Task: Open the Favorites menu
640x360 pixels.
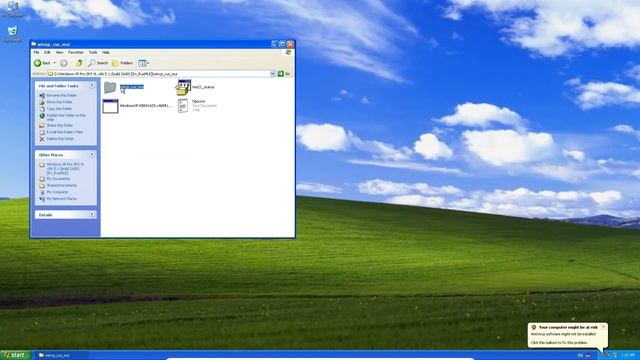Action: [76, 52]
